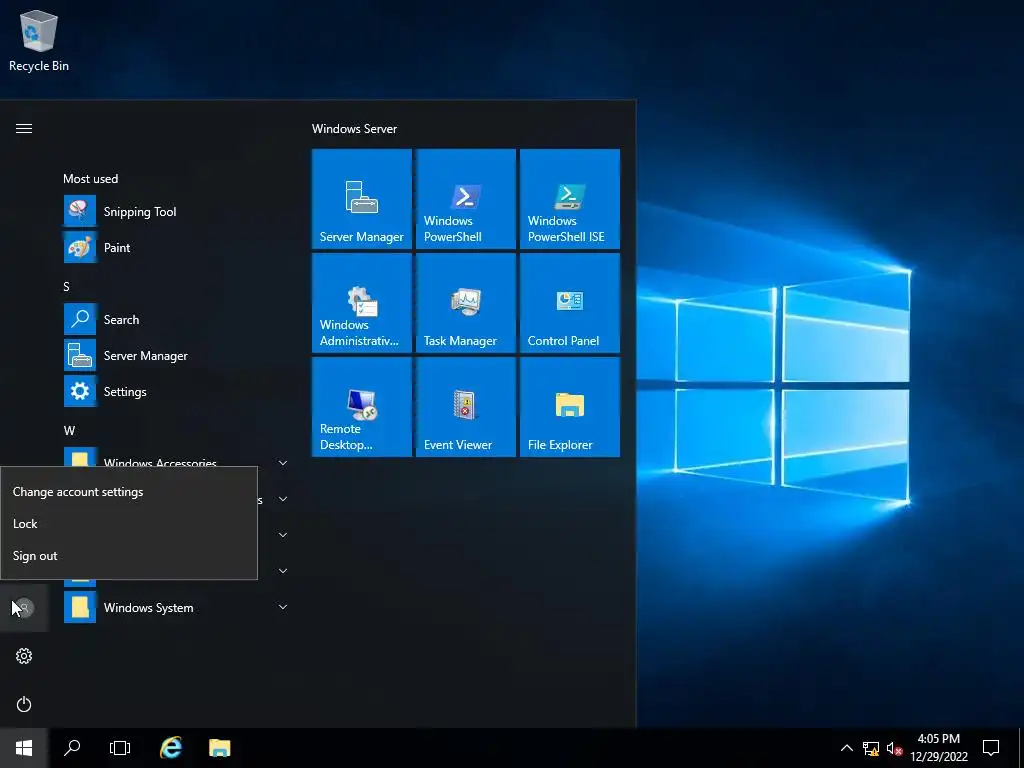
Task: Open the Windows PowerShell ISE tile
Action: click(569, 199)
